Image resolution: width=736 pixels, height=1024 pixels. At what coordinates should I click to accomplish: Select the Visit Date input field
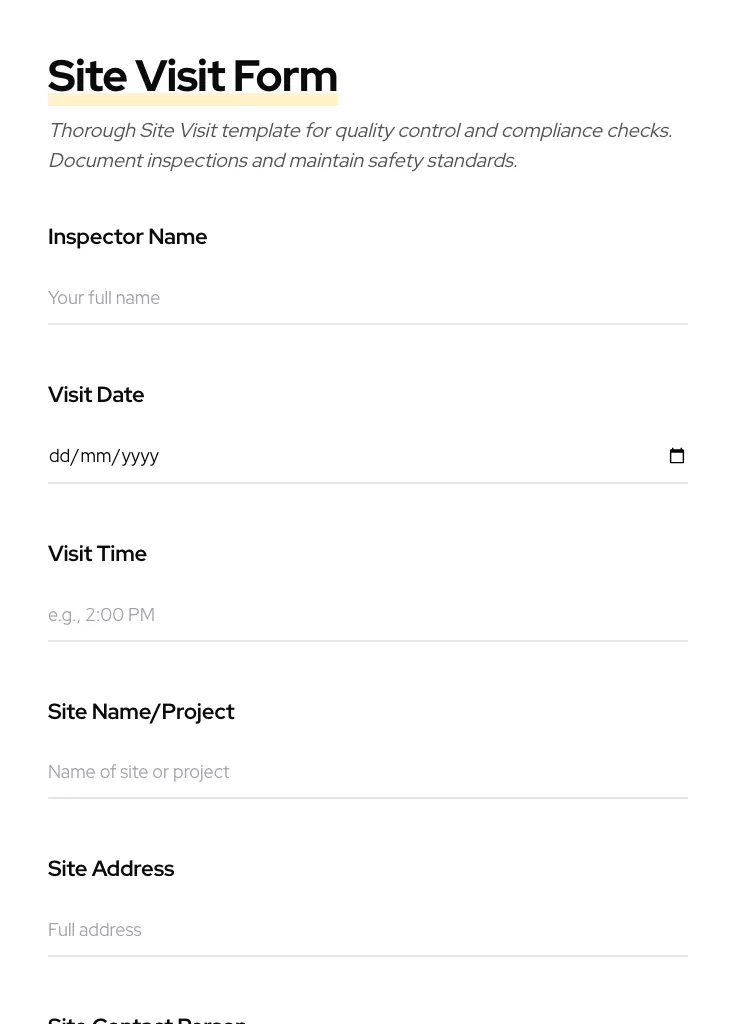pyautogui.click(x=300, y=456)
